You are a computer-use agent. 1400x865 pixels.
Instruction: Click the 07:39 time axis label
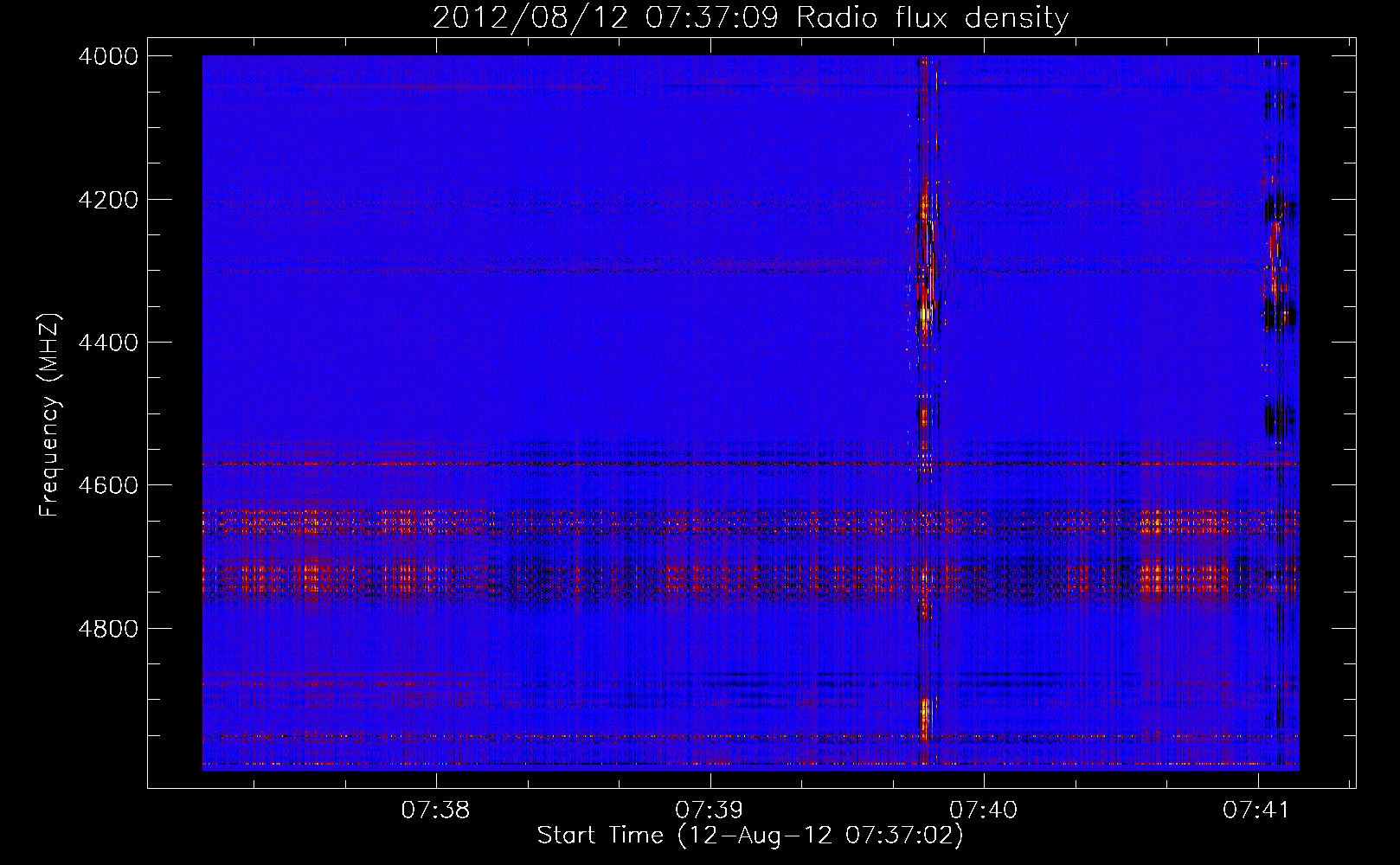click(710, 811)
